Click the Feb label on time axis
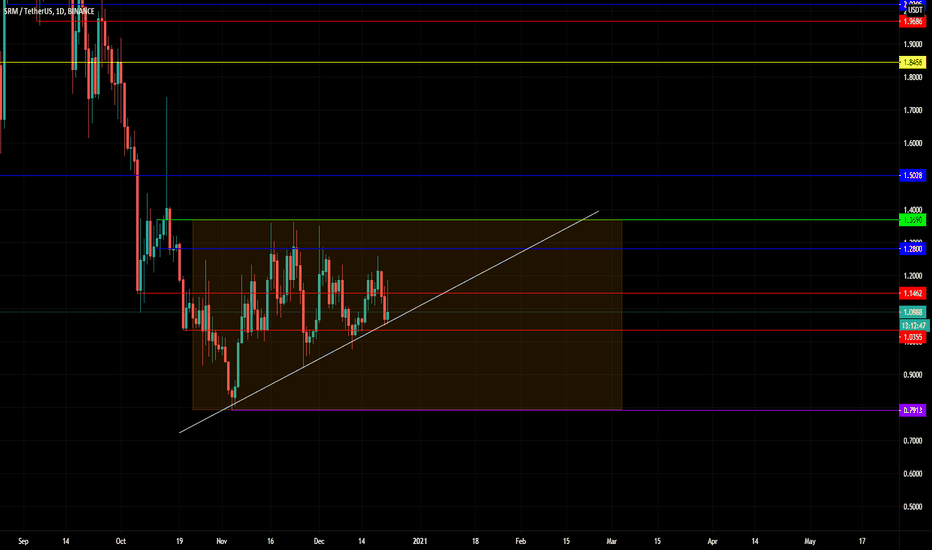 [x=521, y=541]
